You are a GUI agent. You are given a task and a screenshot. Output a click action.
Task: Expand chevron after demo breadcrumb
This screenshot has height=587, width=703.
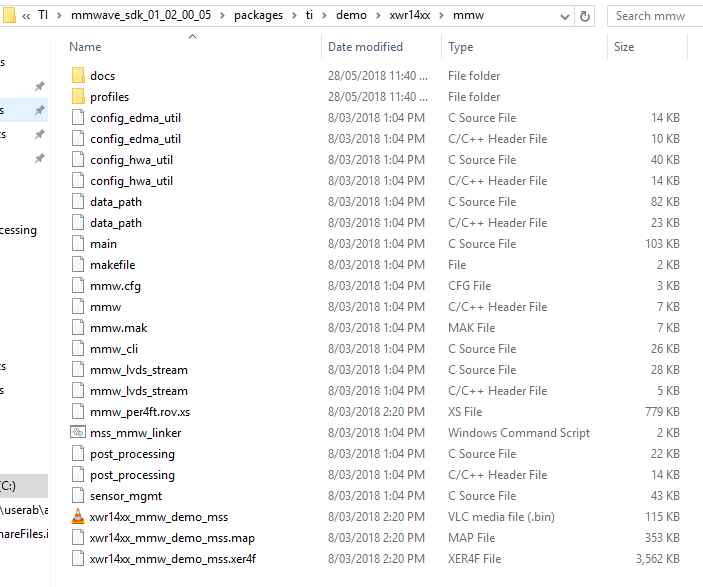coord(378,16)
